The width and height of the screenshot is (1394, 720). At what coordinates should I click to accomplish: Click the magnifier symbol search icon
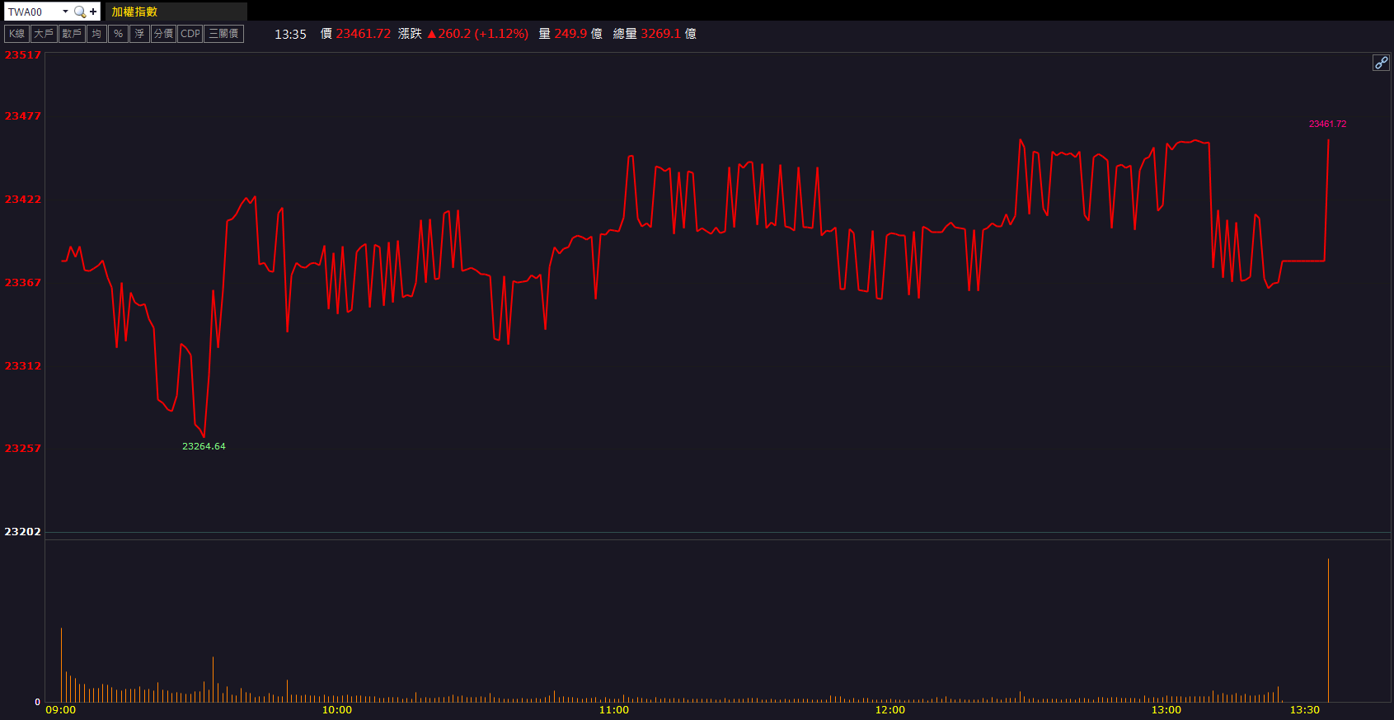point(80,12)
